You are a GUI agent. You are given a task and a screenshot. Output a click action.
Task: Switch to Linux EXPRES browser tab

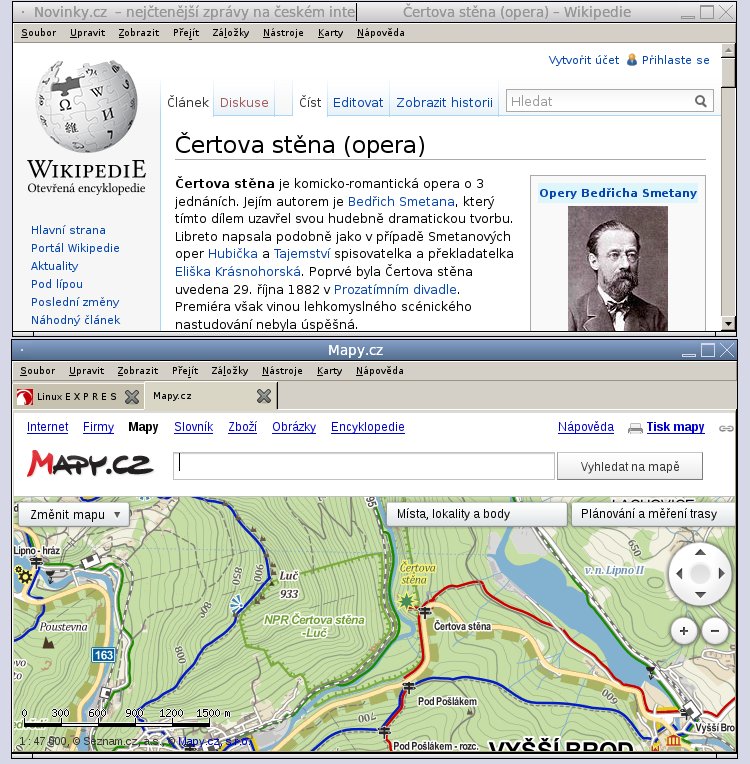tap(77, 397)
